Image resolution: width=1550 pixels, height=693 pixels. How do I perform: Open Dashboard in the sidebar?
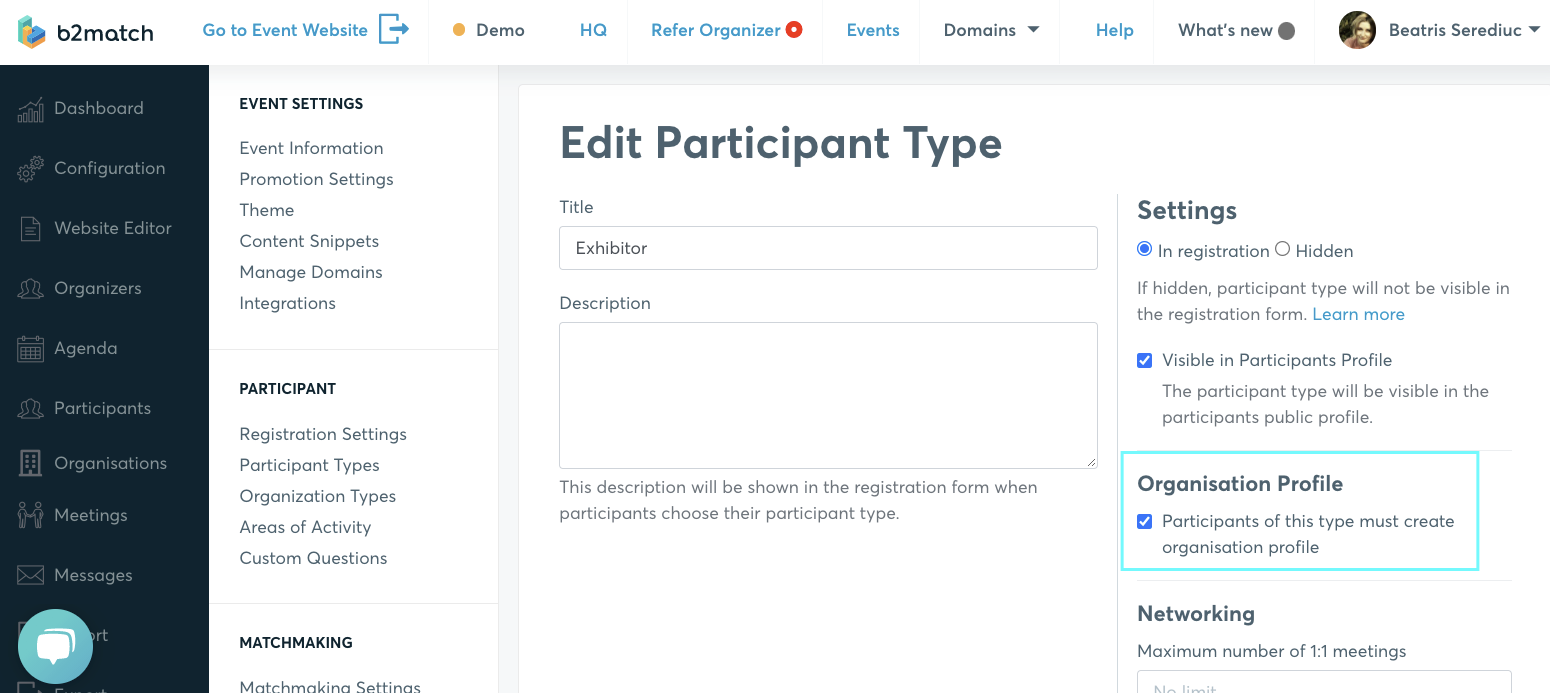[x=99, y=108]
